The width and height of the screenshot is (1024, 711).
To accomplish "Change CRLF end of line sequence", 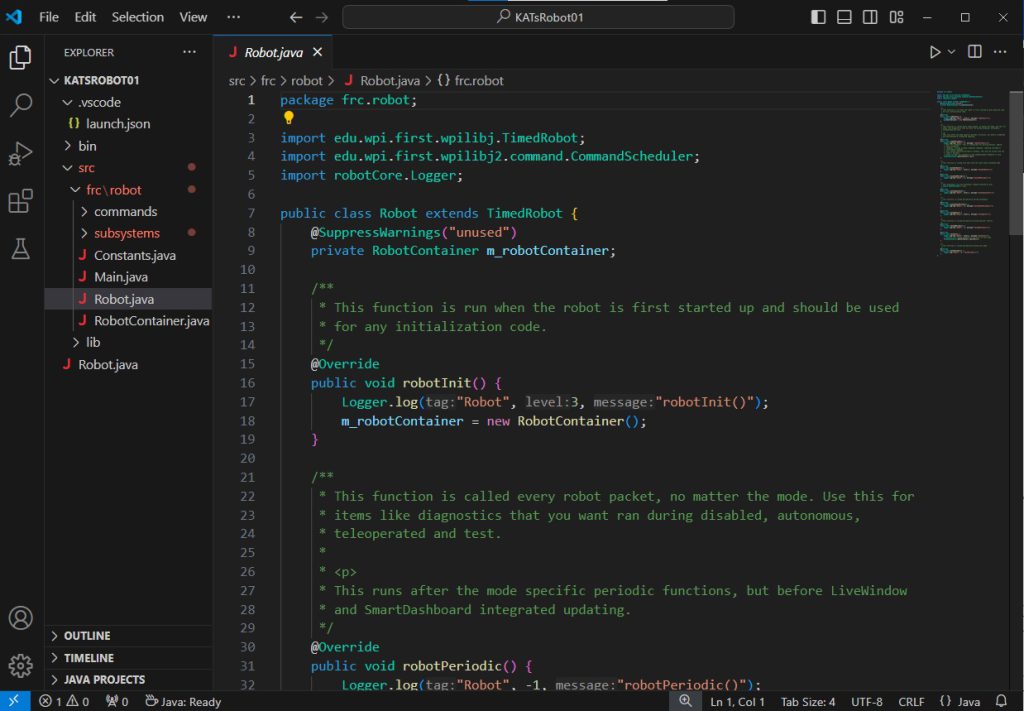I will 911,702.
